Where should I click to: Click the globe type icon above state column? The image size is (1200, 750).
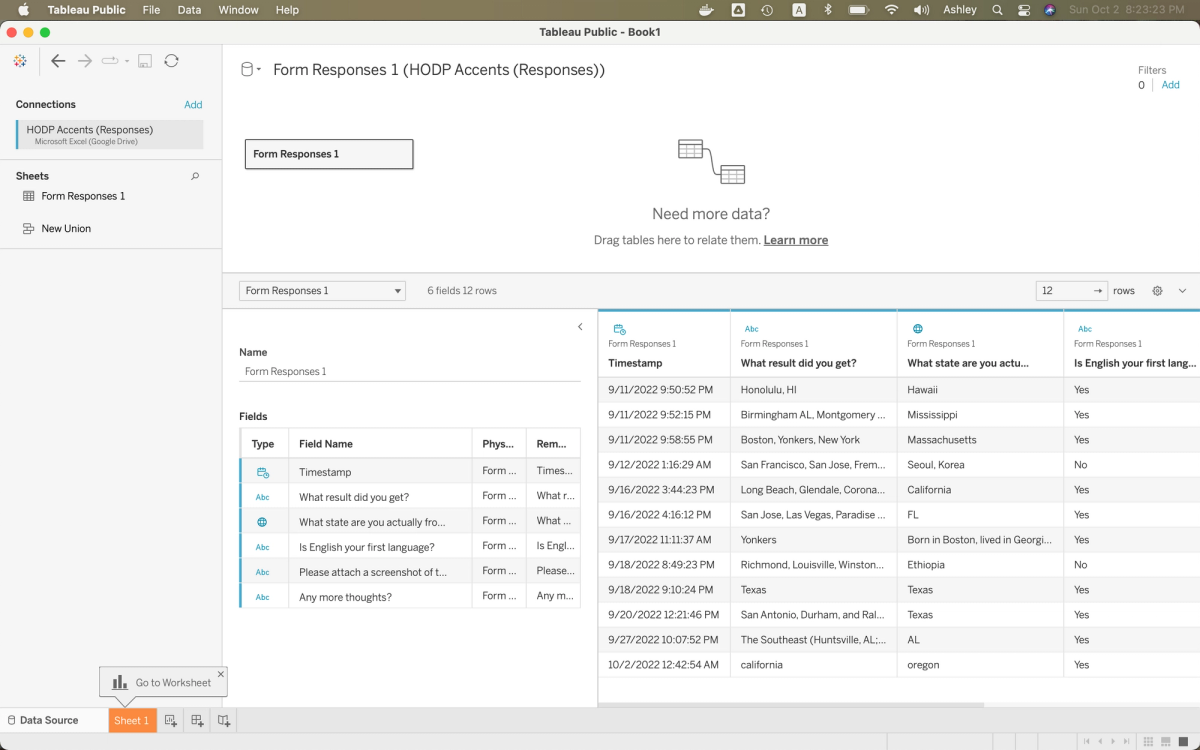point(917,328)
